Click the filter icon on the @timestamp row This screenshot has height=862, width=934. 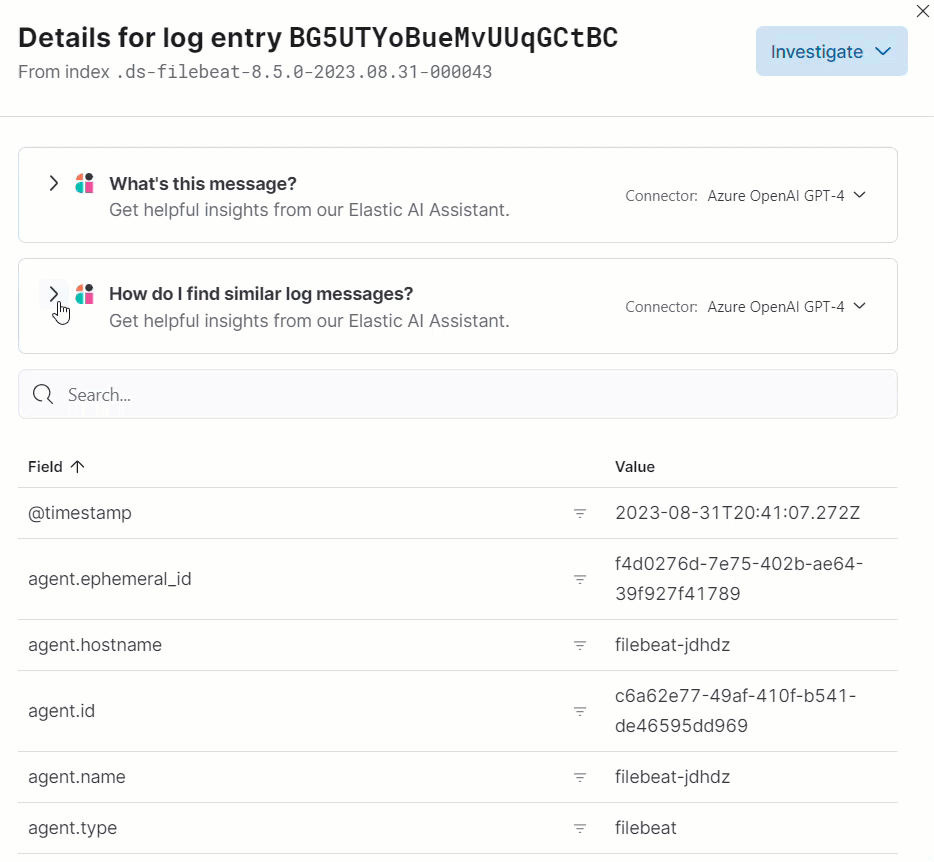[580, 513]
